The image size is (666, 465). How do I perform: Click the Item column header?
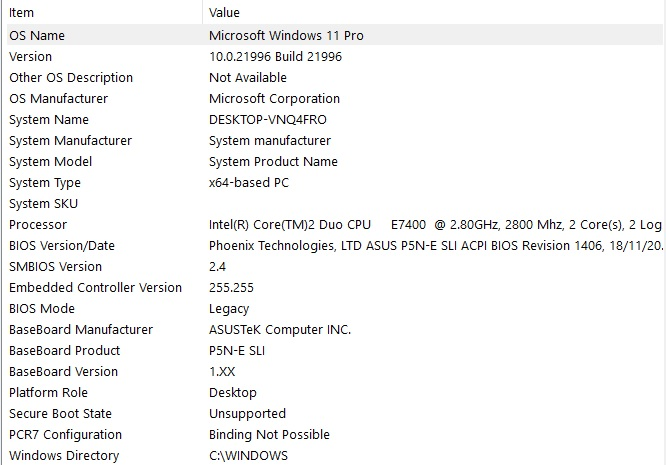[x=104, y=12]
